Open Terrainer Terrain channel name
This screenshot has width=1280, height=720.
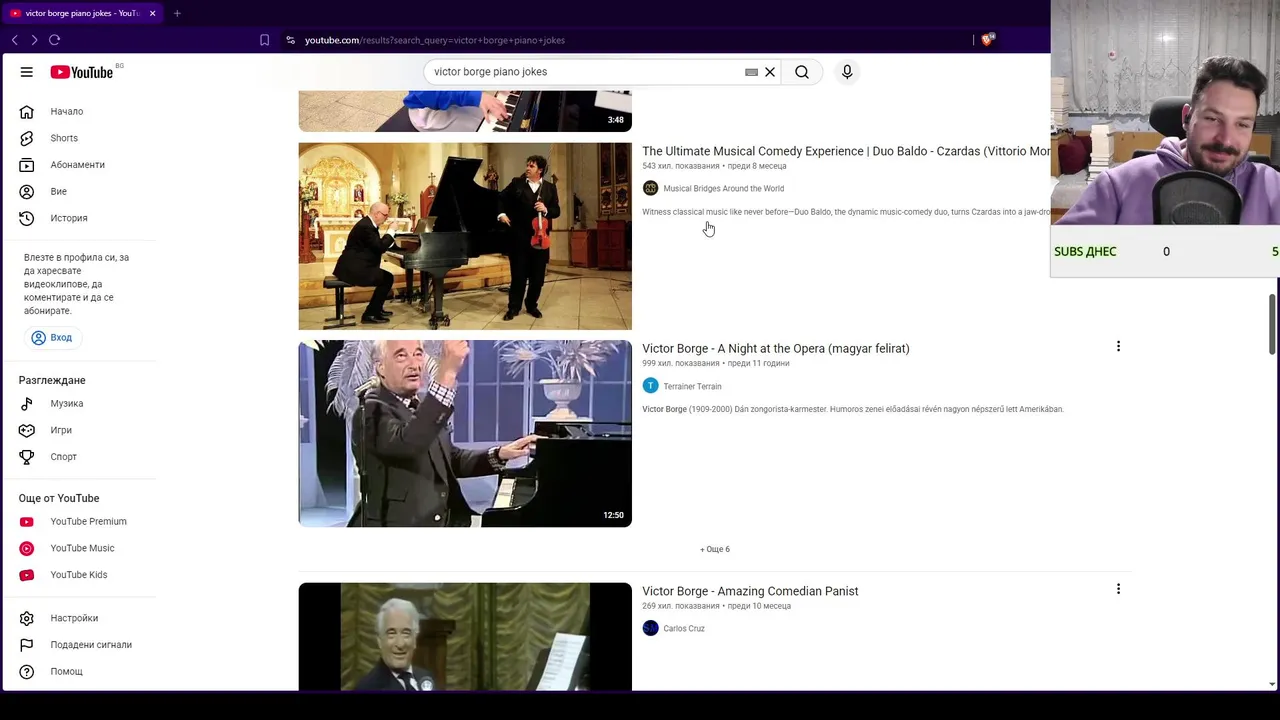[x=692, y=386]
